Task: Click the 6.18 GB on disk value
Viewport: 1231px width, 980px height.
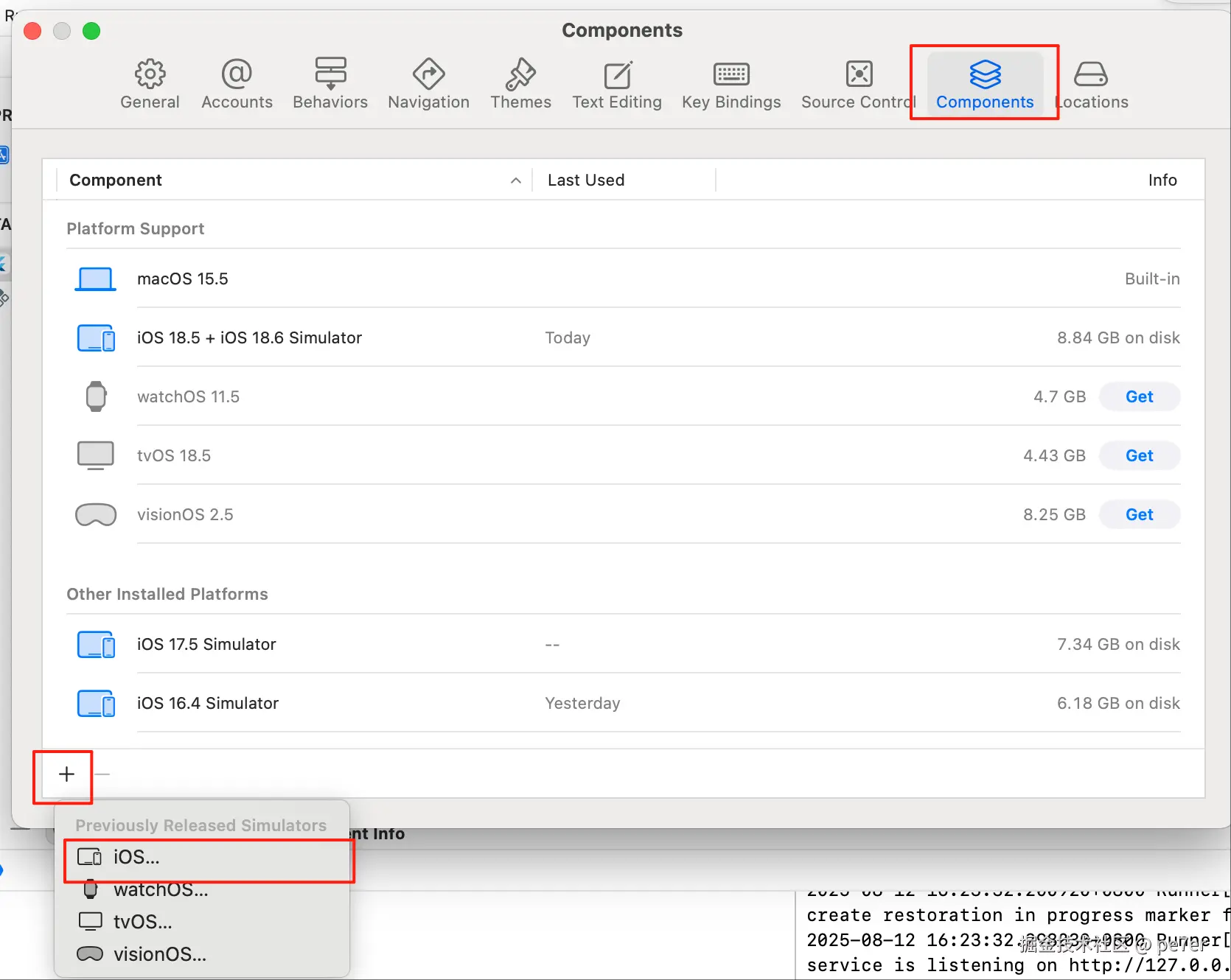Action: (1118, 703)
